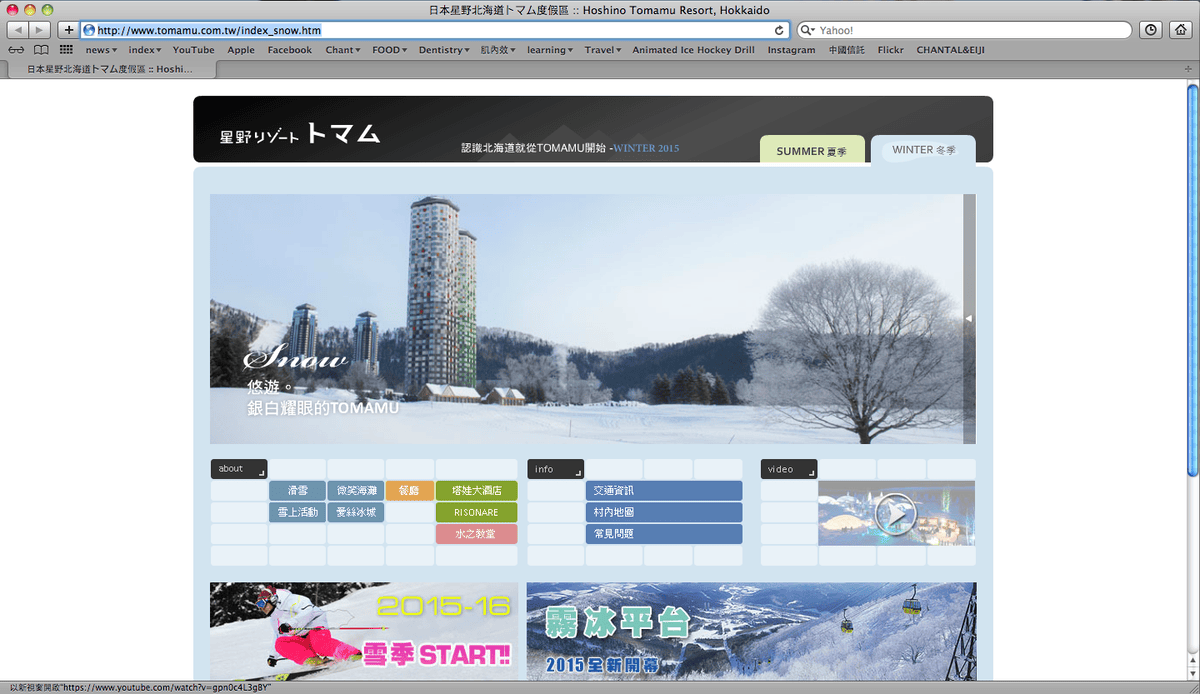This screenshot has height=694, width=1200.
Task: Show Top Sites grid icon
Action: click(x=66, y=49)
